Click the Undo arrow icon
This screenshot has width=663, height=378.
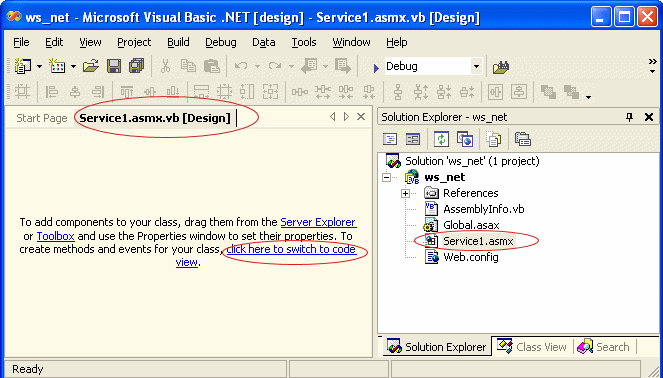point(241,66)
